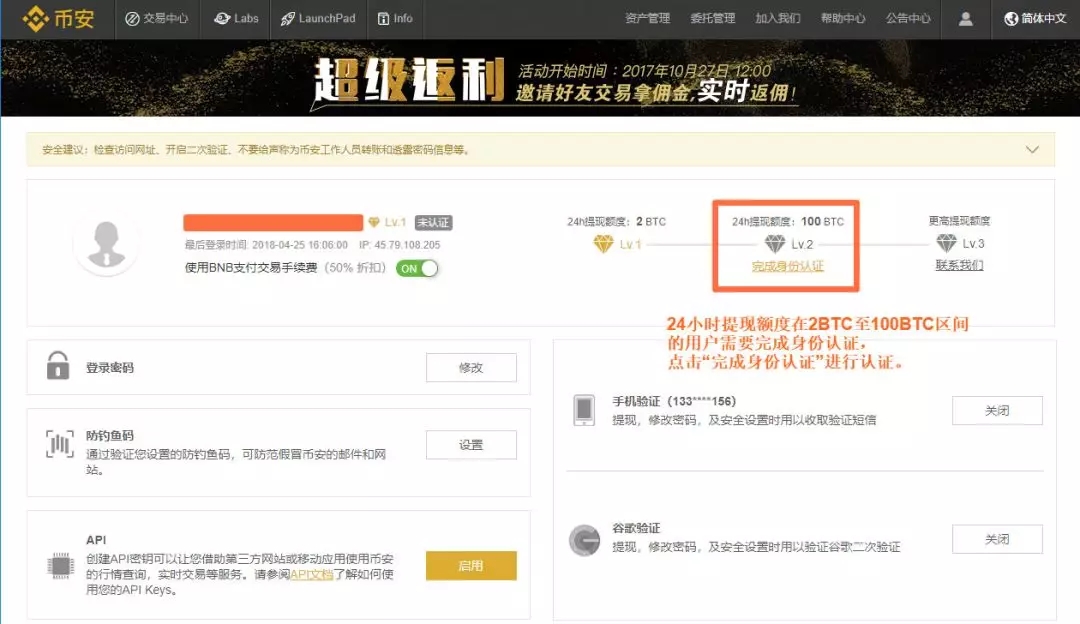
Task: Click 关闭 for 谷歌验证 Google verification
Action: (x=997, y=539)
